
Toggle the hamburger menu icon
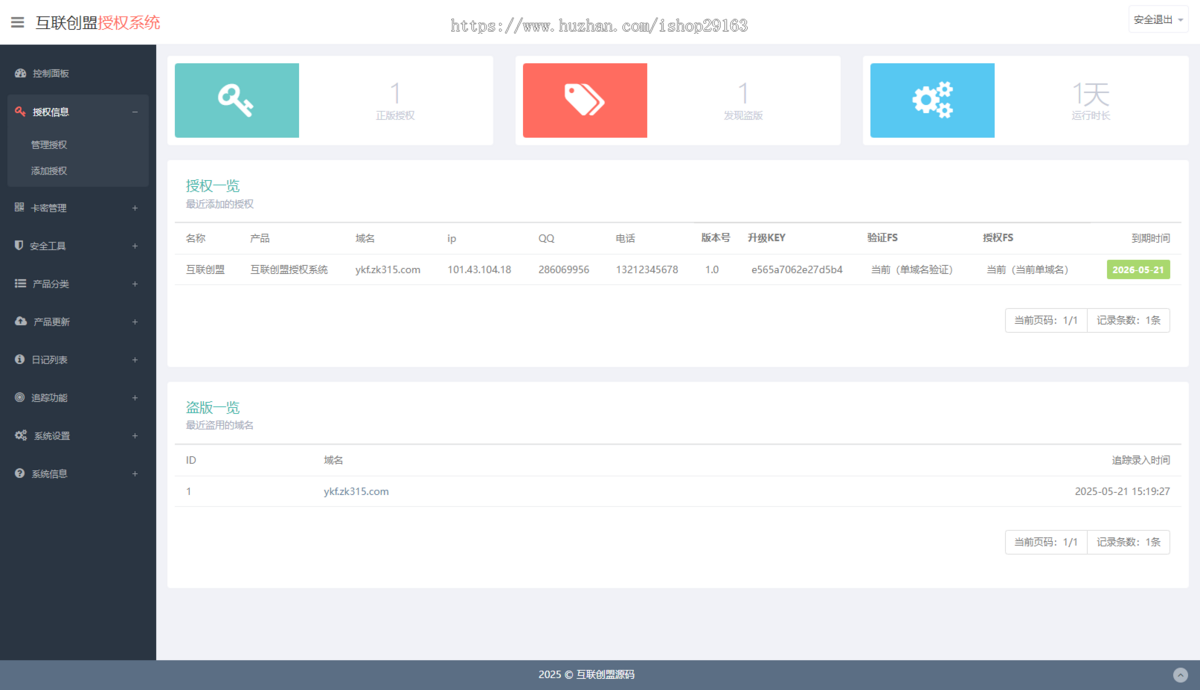coord(18,22)
